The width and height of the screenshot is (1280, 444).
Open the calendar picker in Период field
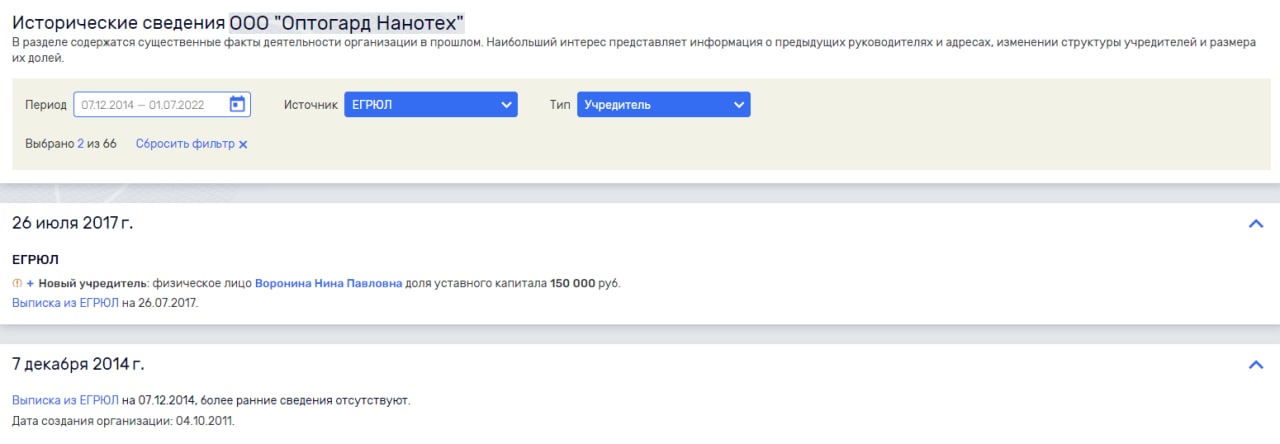coord(237,104)
